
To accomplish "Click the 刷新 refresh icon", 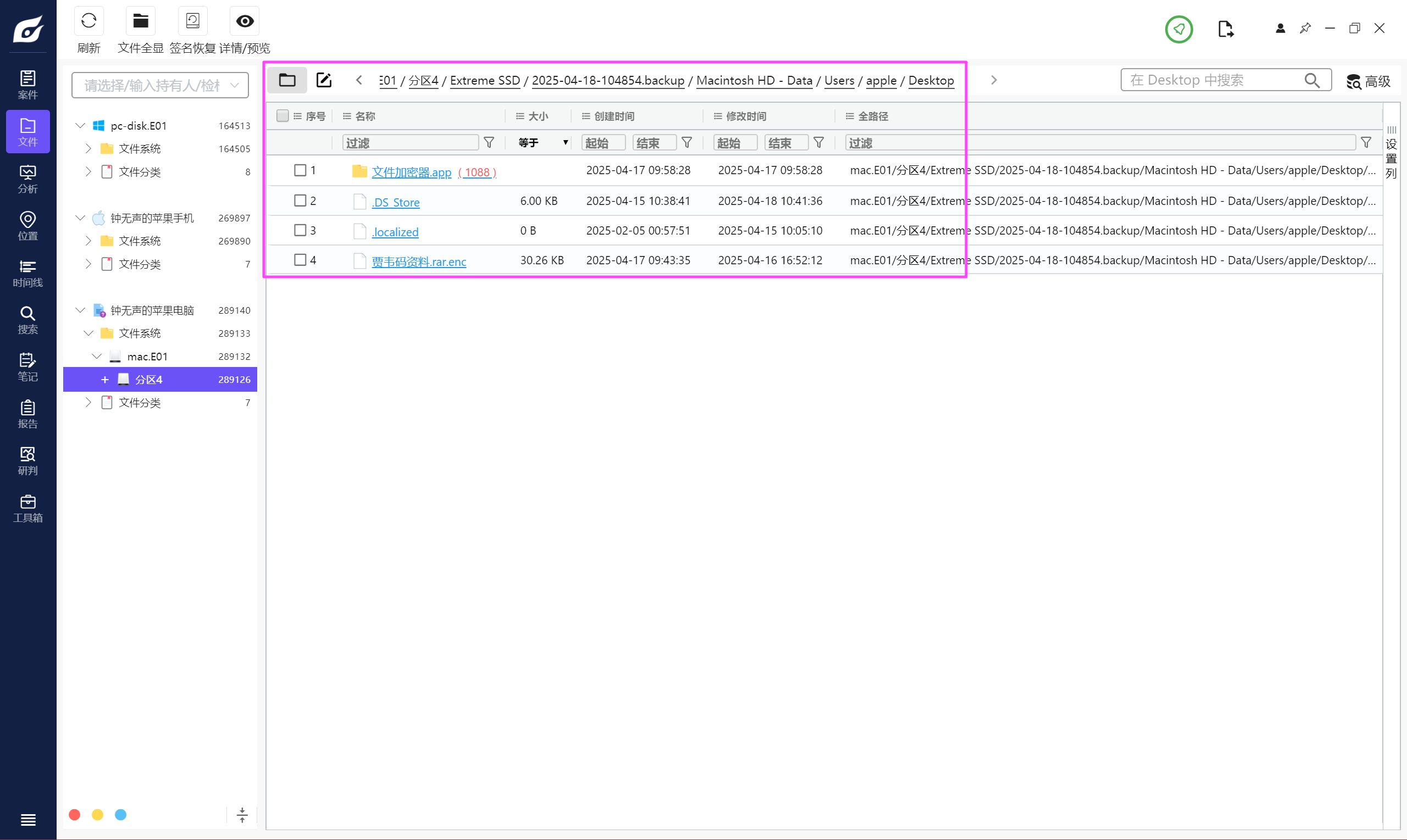I will [89, 21].
